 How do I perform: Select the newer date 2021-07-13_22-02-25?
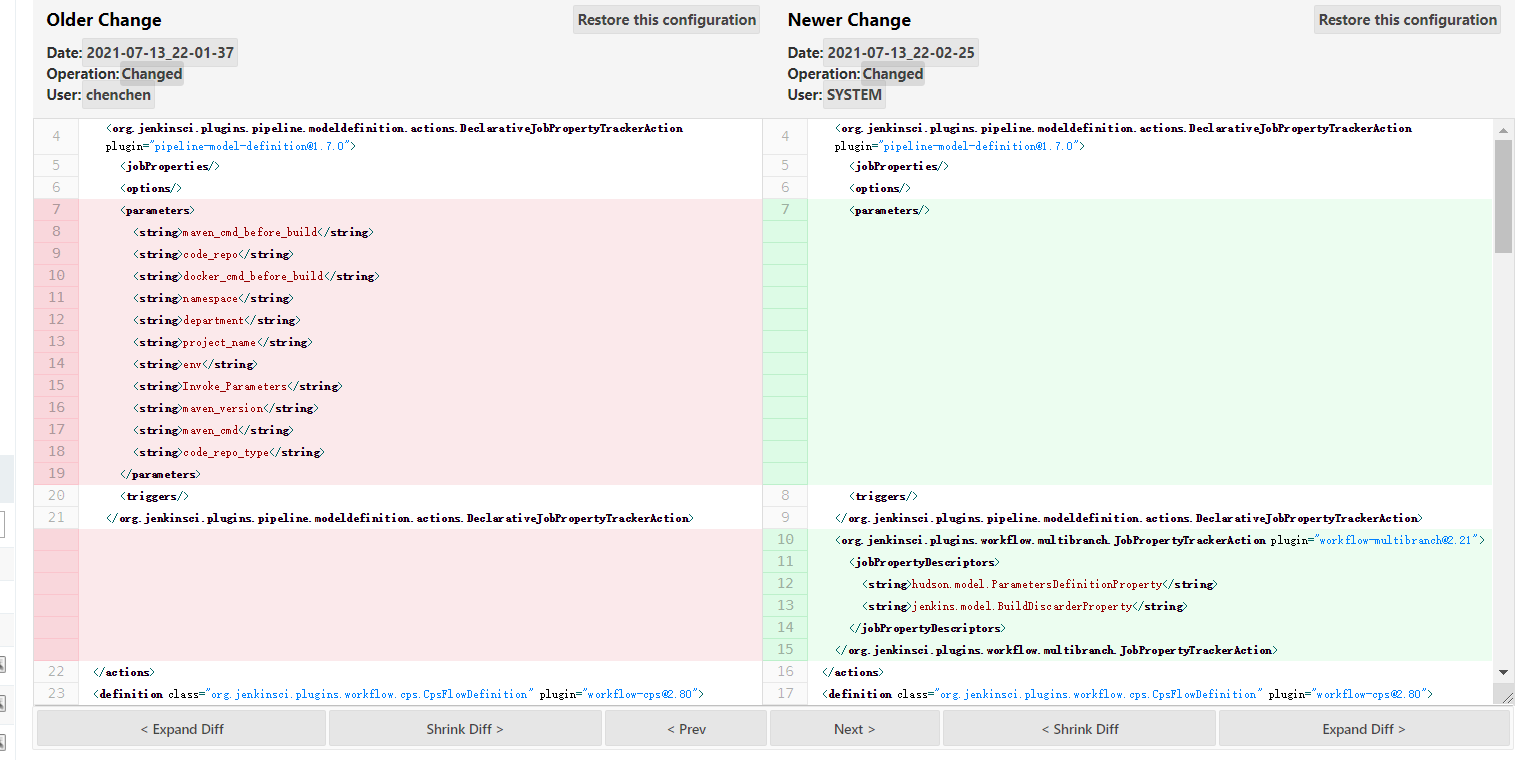point(900,53)
